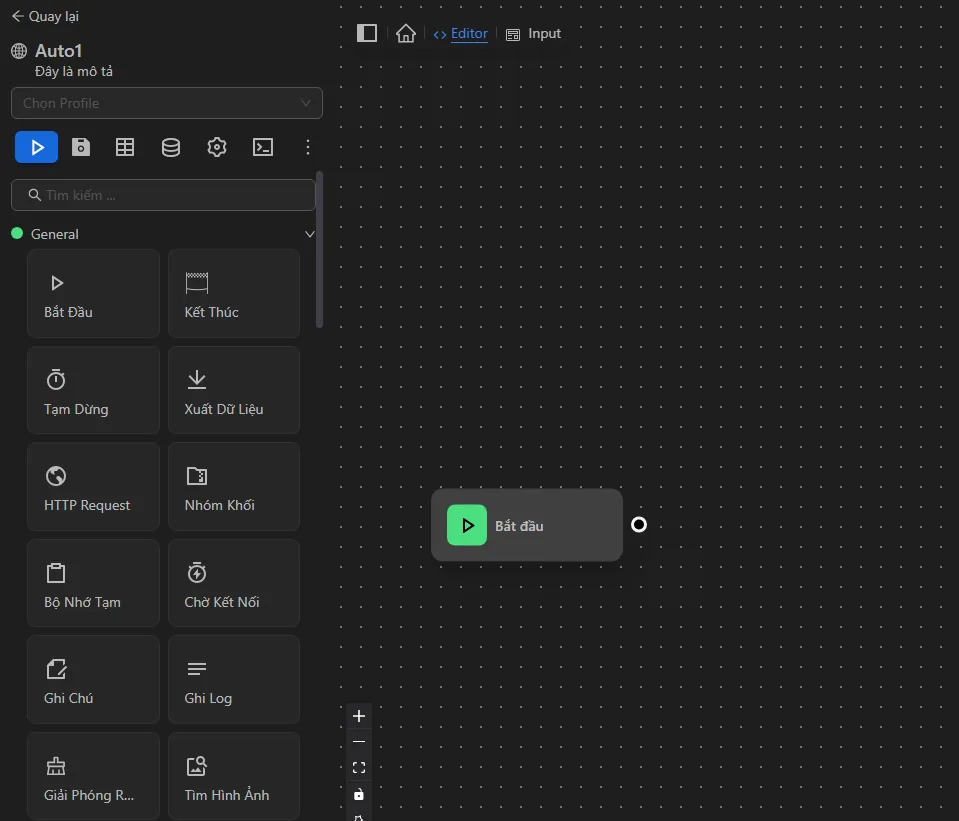
Task: Click the Tìm kiếm search field
Action: (164, 195)
